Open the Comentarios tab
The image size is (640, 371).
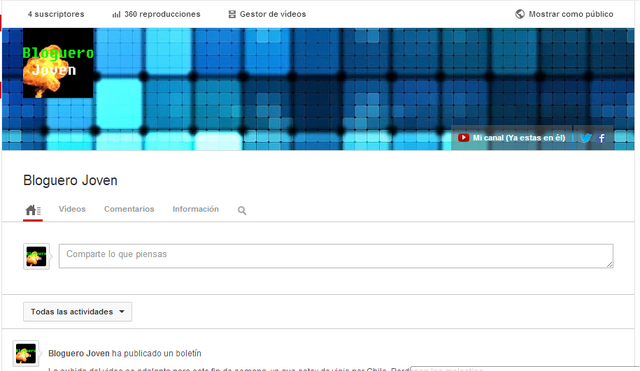129,209
